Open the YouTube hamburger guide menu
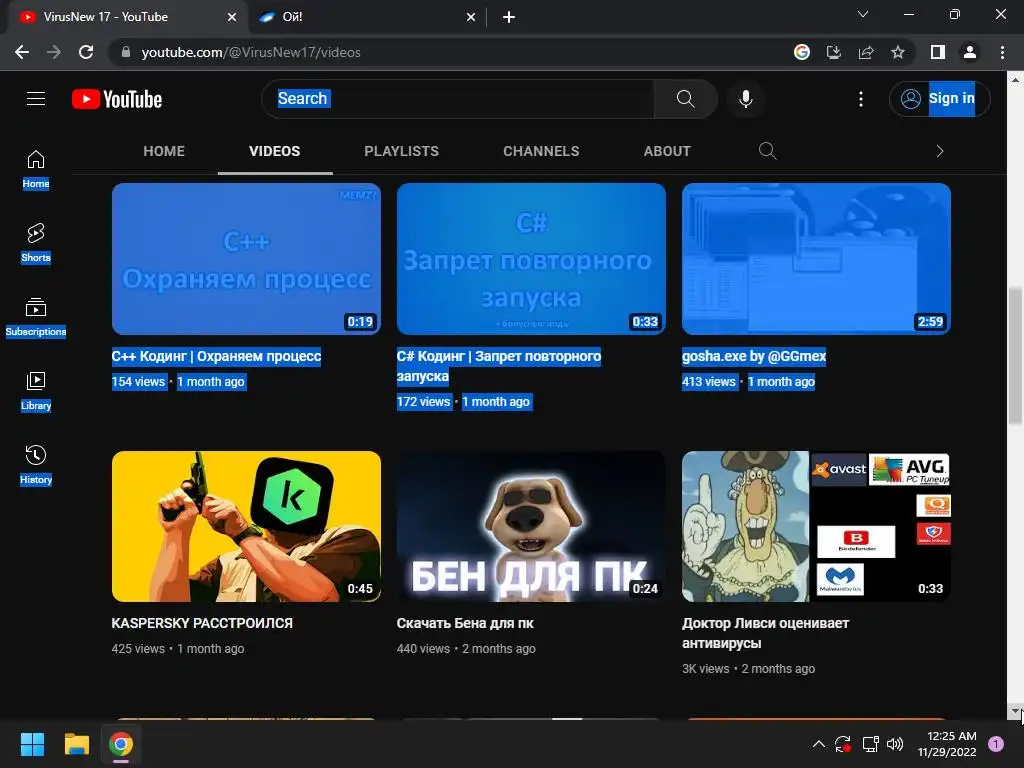The width and height of the screenshot is (1024, 768). pyautogui.click(x=36, y=99)
